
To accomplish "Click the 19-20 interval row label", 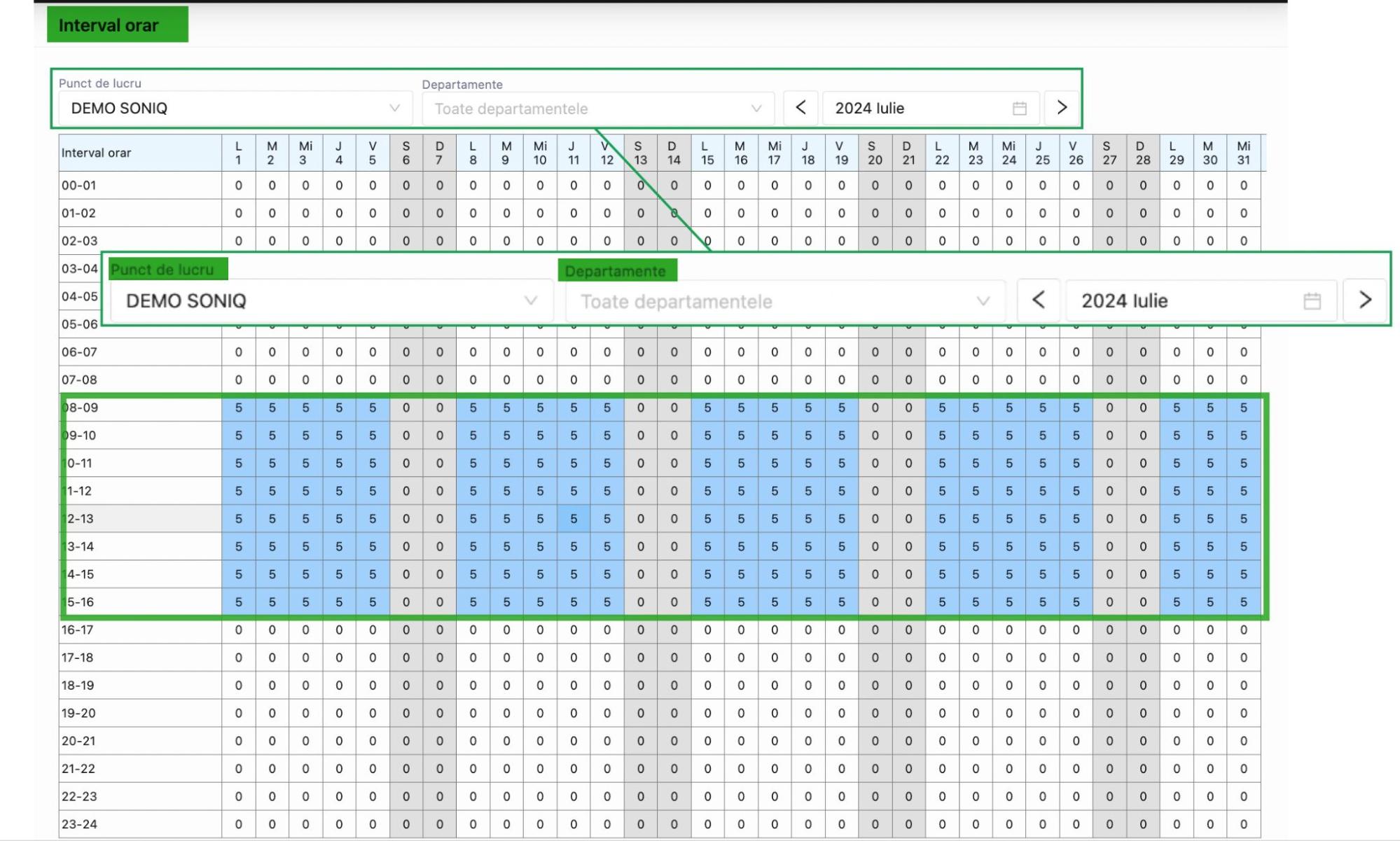I will 140,714.
